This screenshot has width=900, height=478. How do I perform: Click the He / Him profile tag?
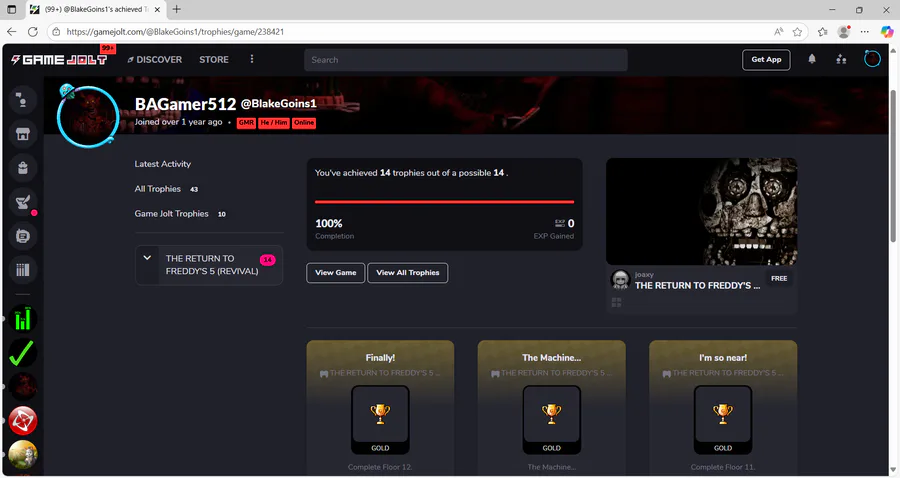point(274,123)
